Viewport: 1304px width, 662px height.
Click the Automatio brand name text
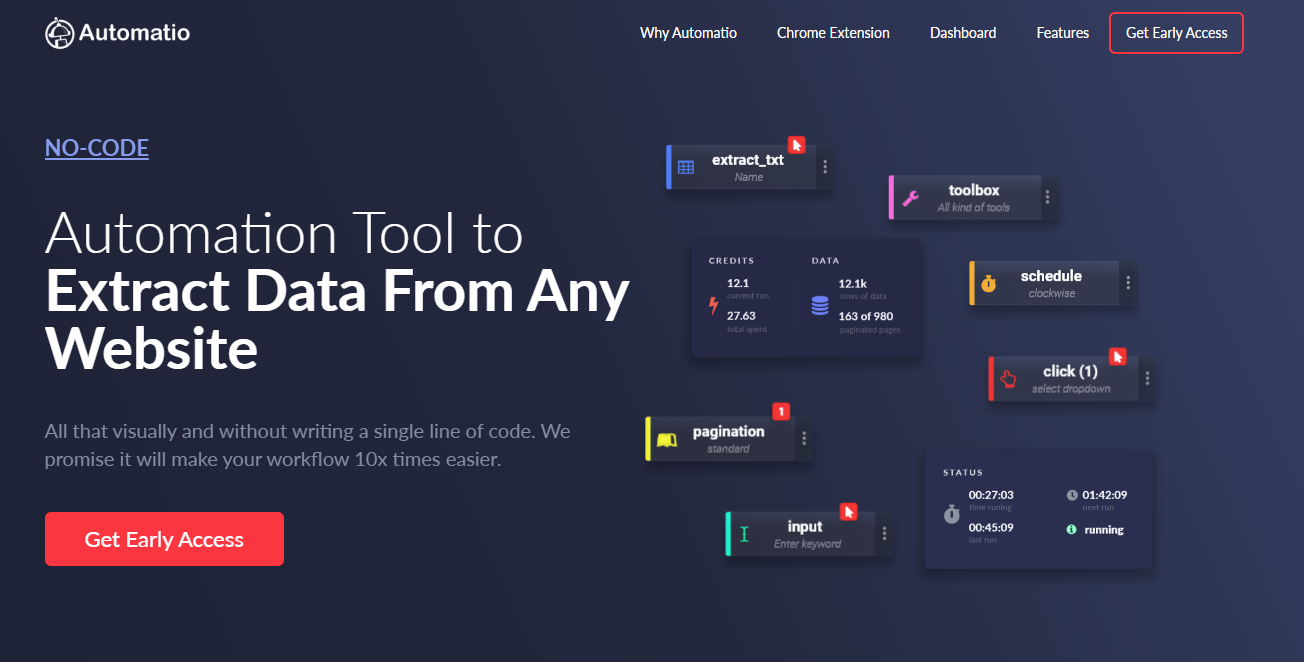[x=134, y=33]
